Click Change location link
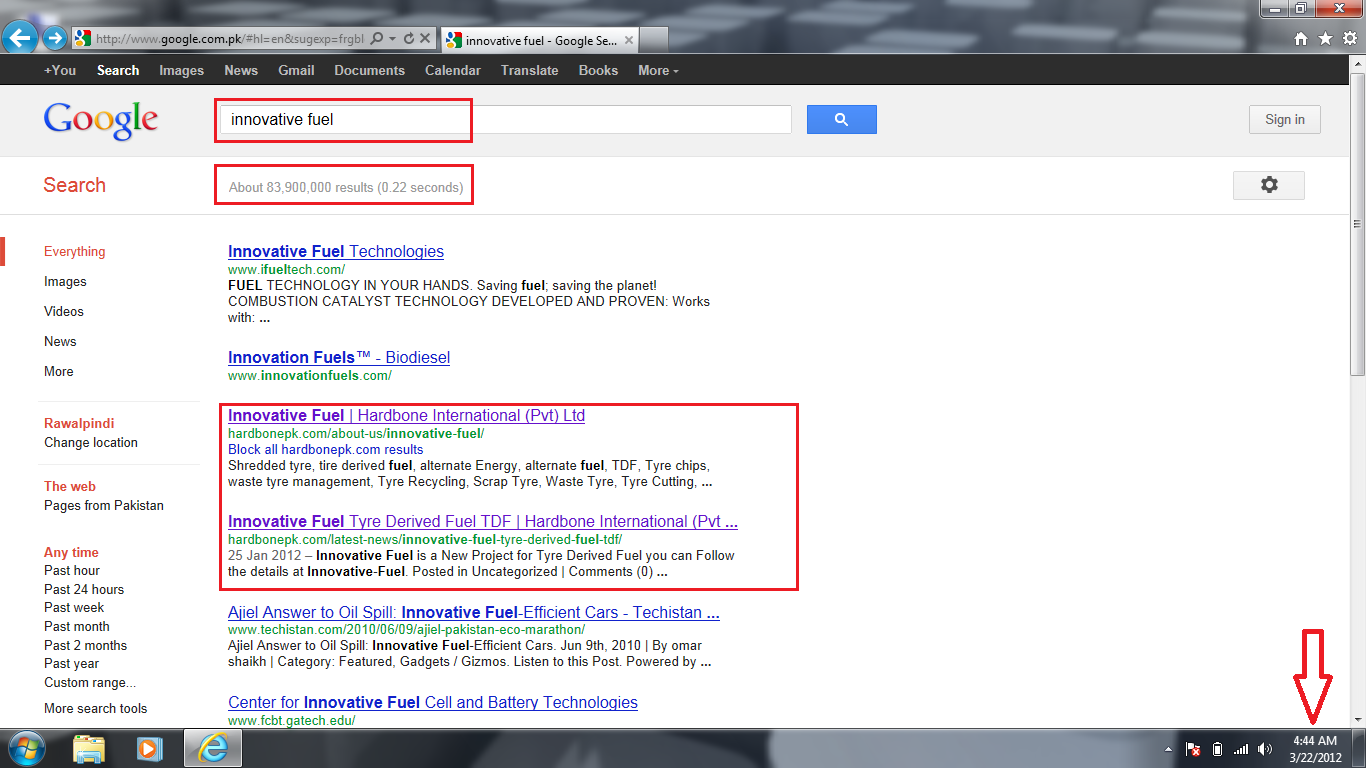1366x768 pixels. [x=91, y=442]
